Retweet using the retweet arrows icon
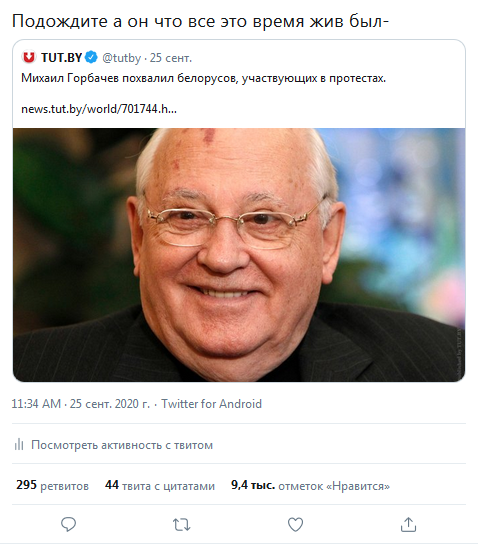The image size is (478, 544). (x=182, y=525)
